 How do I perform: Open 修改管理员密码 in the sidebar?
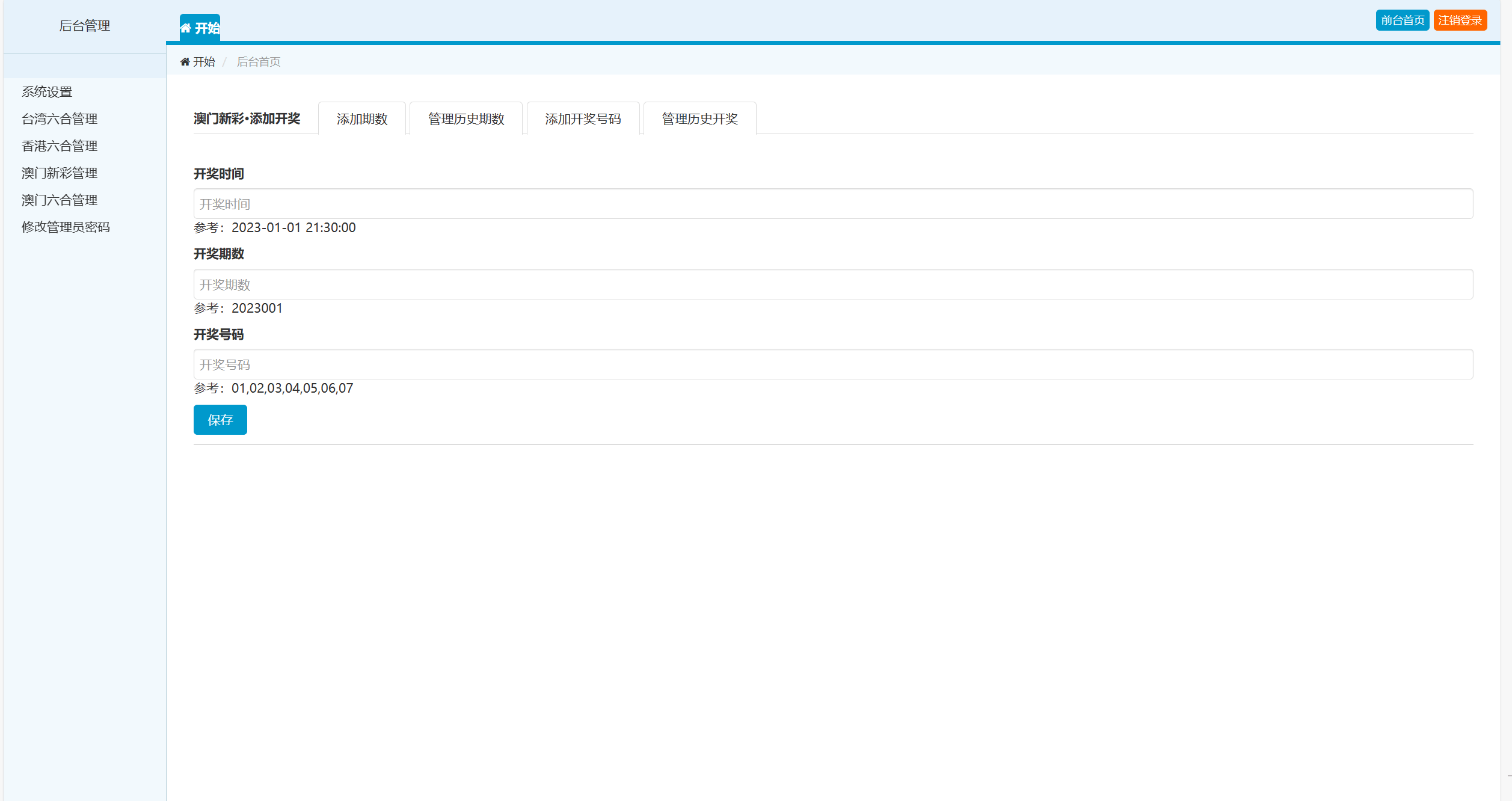pyautogui.click(x=66, y=227)
